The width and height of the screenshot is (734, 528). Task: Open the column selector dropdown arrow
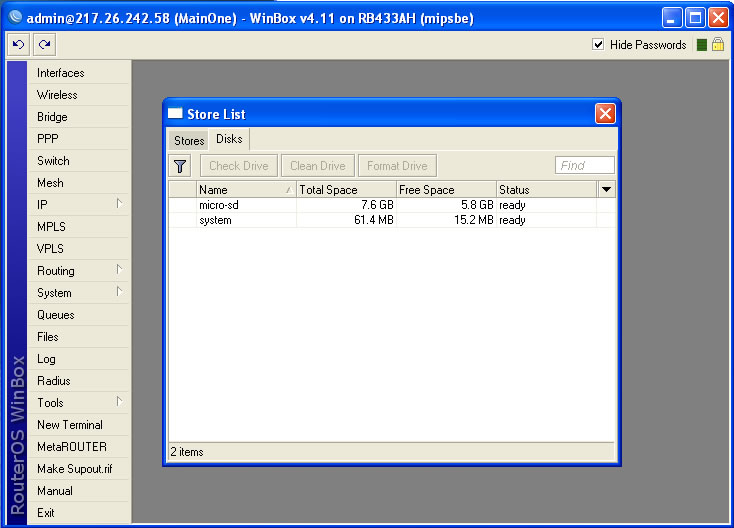(606, 190)
